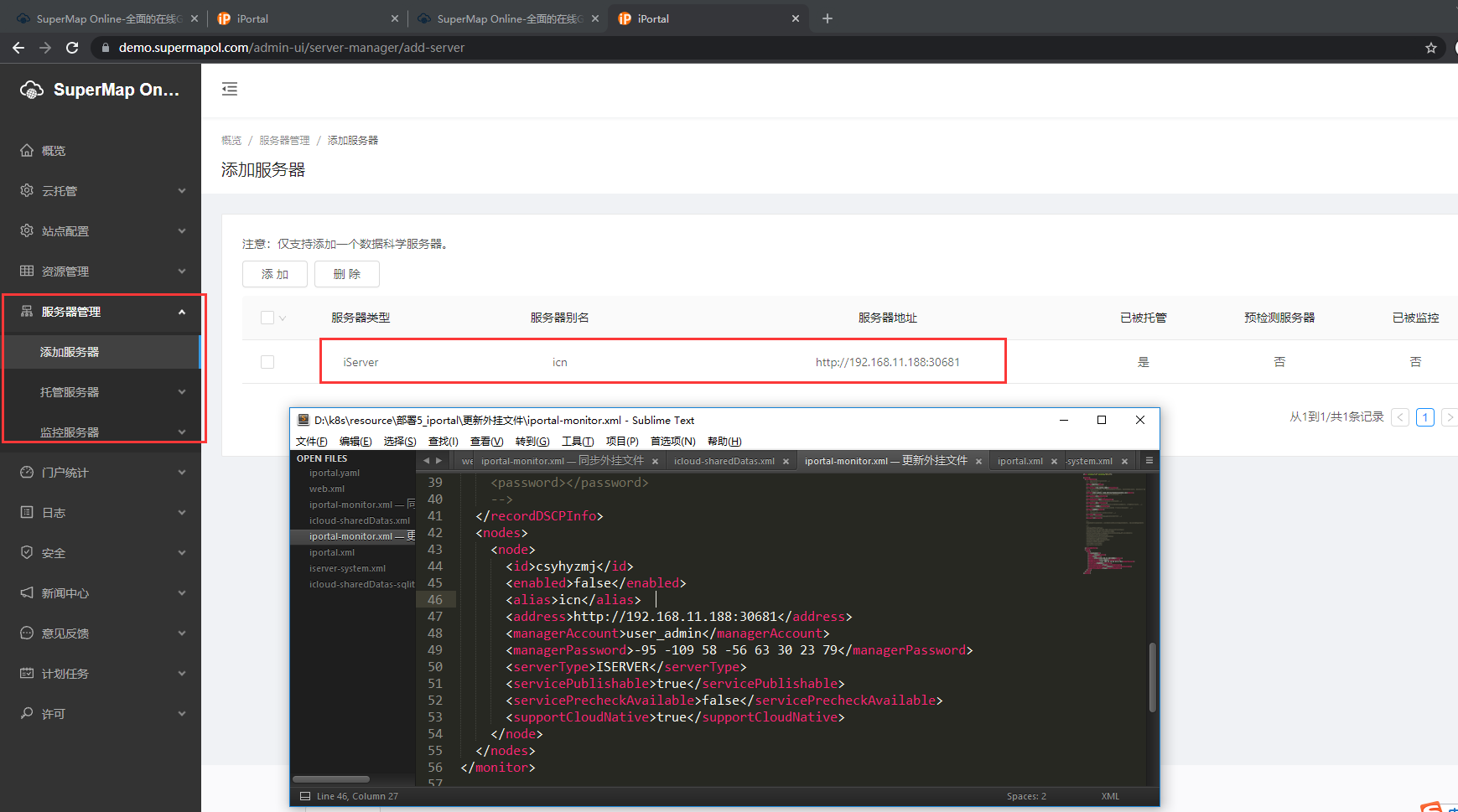Close the iportal.xml tab in Sublime

tap(1054, 461)
